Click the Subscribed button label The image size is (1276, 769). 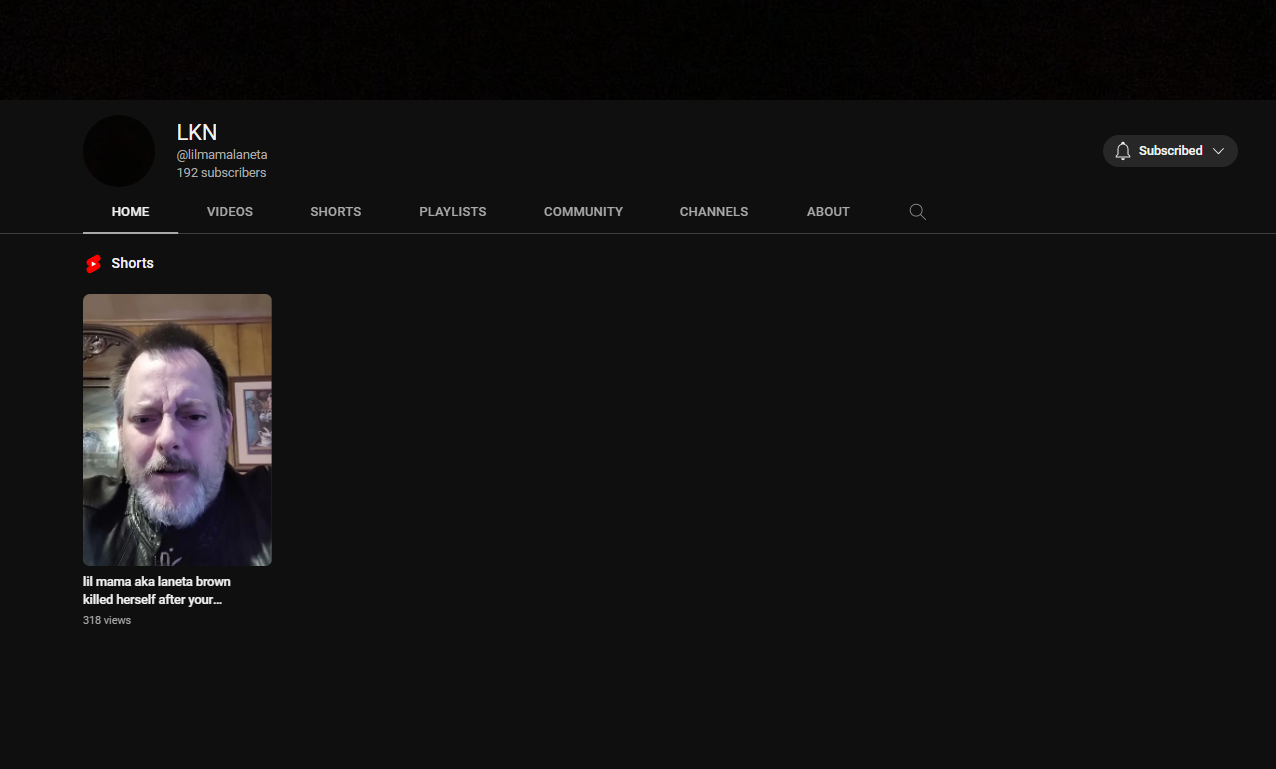tap(1170, 151)
